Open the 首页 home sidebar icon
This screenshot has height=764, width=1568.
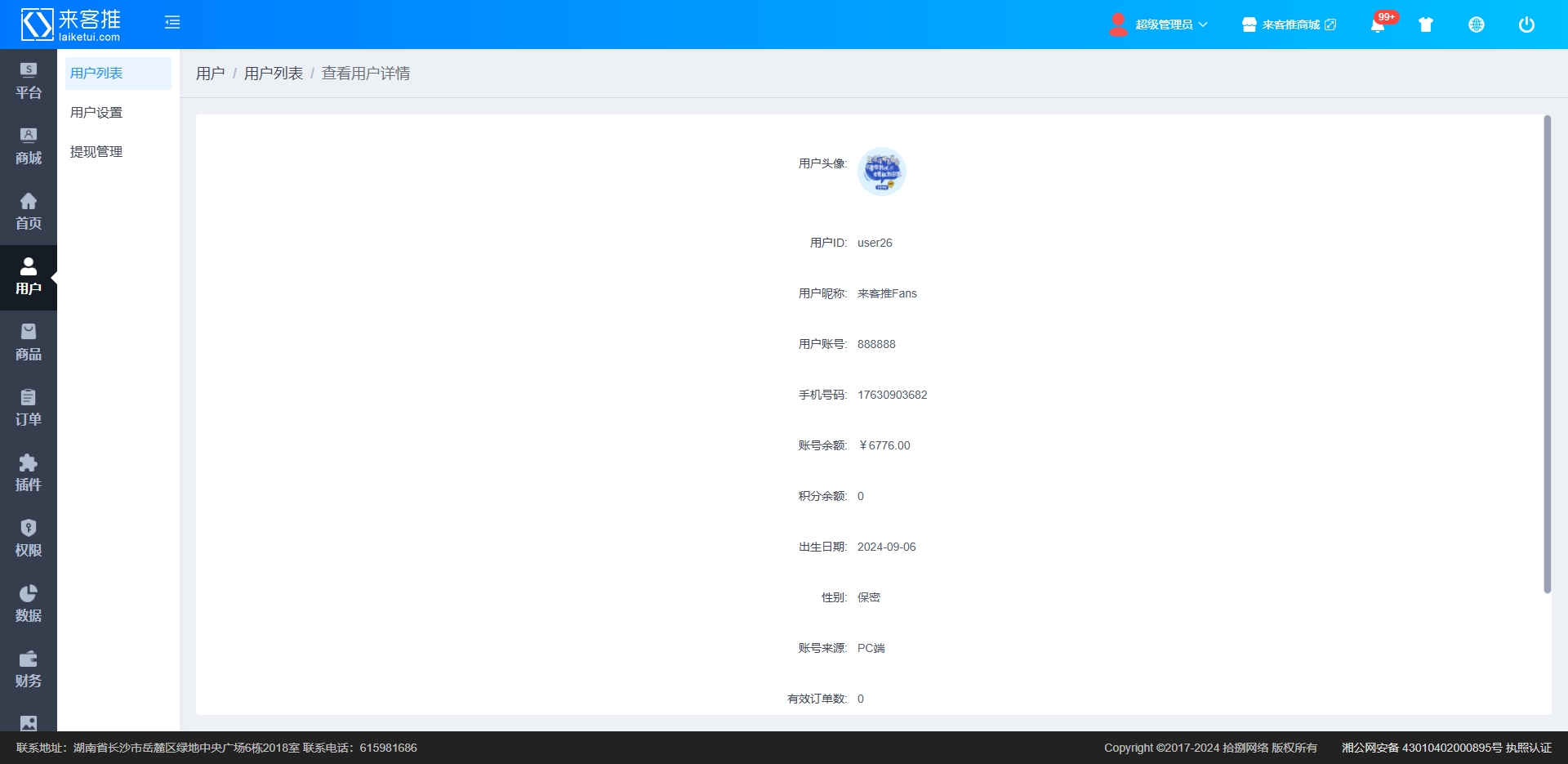[29, 212]
